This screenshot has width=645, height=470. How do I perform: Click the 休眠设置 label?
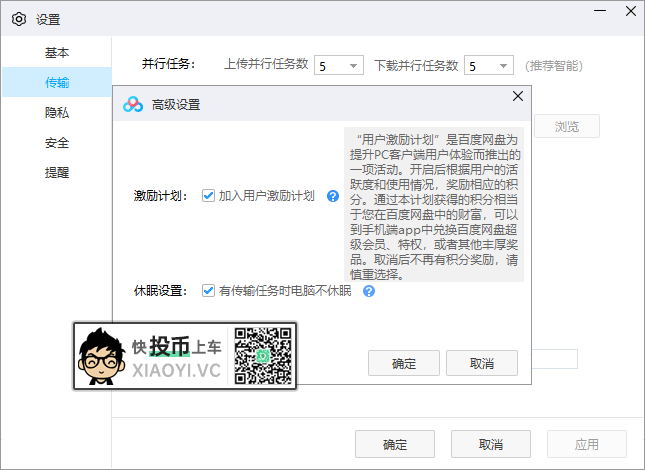pyautogui.click(x=161, y=291)
